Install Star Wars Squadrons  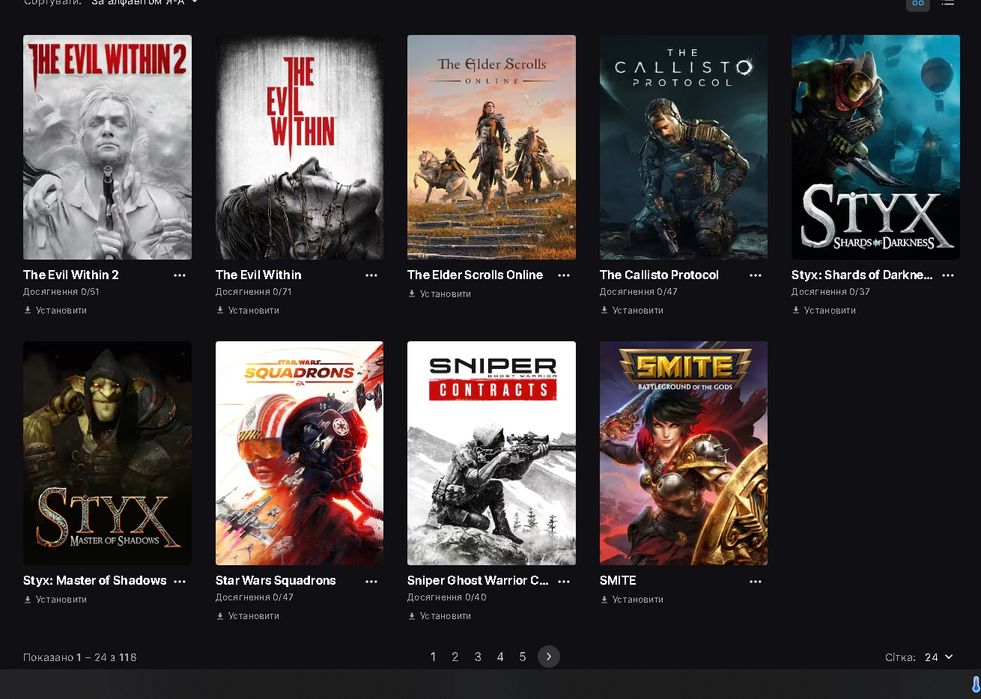[247, 616]
